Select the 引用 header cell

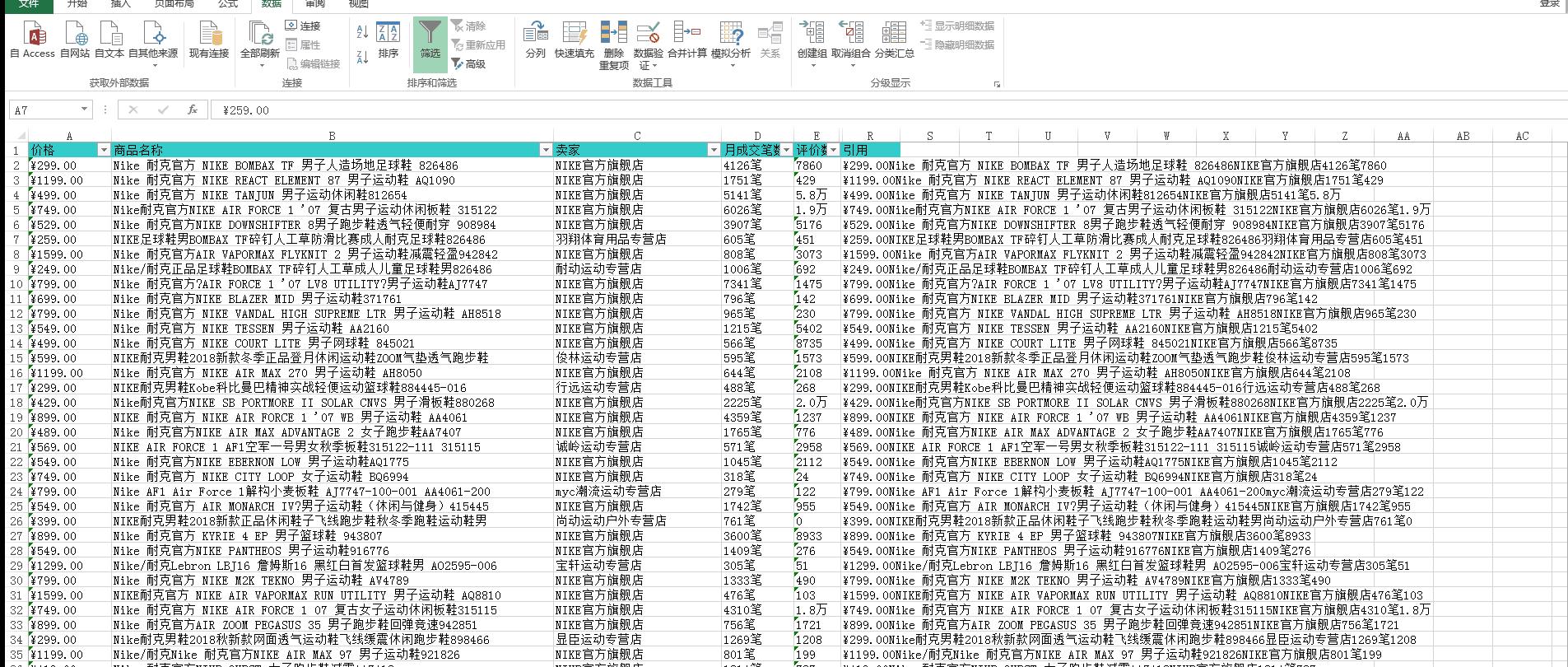click(x=870, y=150)
